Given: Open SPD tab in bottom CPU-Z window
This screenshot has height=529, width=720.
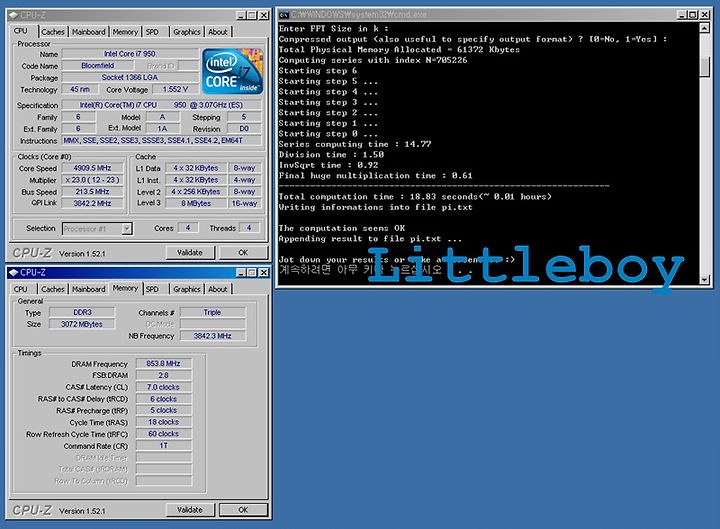Looking at the screenshot, I should point(152,289).
